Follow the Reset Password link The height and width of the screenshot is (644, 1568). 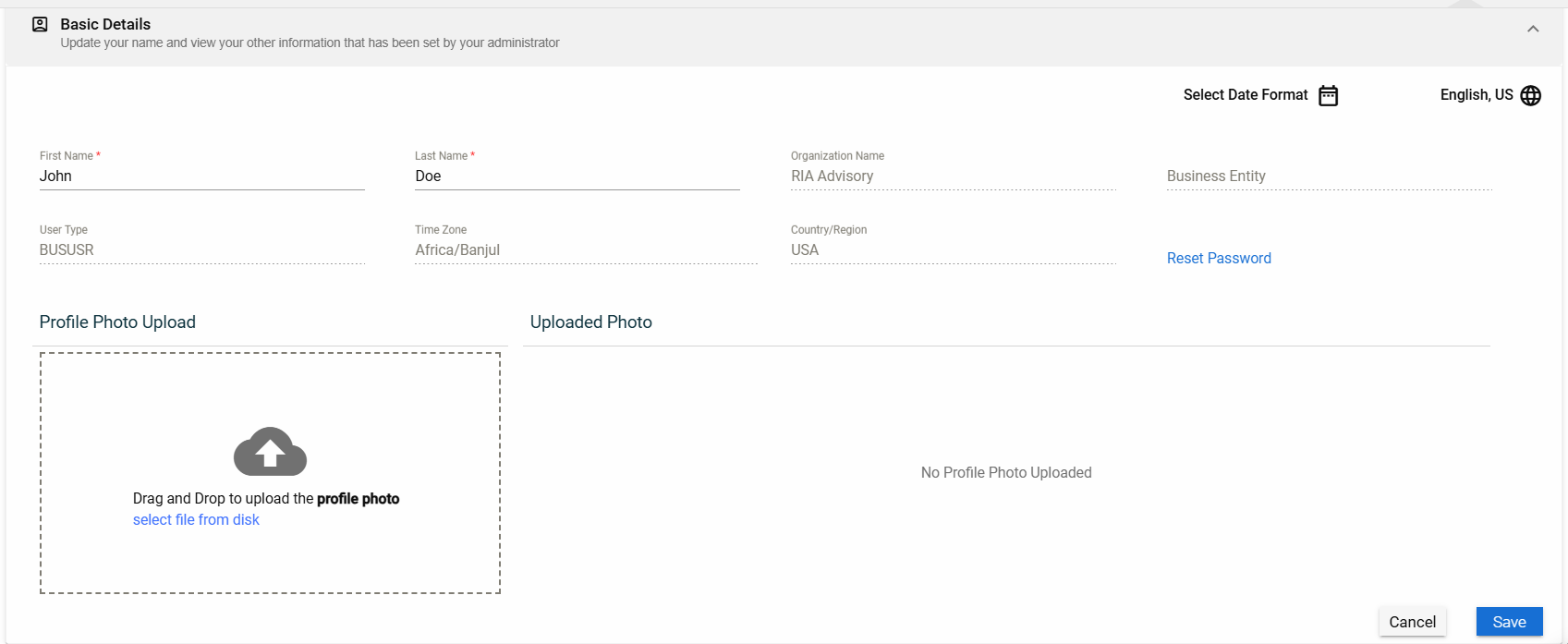tap(1218, 259)
